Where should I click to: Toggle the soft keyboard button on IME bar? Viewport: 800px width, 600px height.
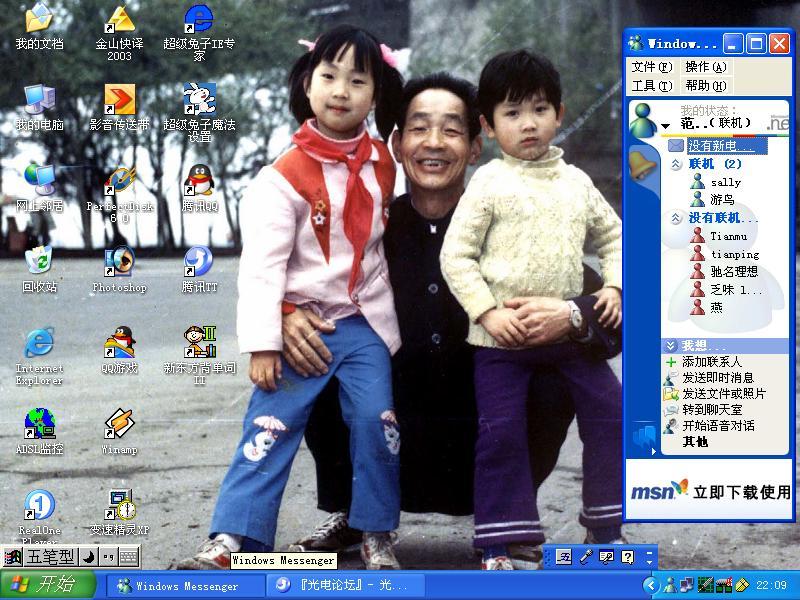pyautogui.click(x=129, y=557)
